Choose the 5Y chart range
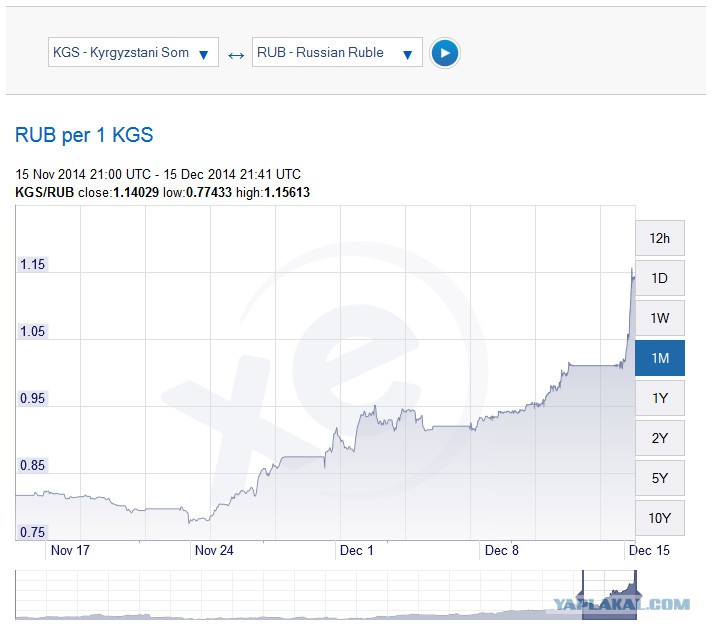Viewport: 716px width, 634px height. 659,478
